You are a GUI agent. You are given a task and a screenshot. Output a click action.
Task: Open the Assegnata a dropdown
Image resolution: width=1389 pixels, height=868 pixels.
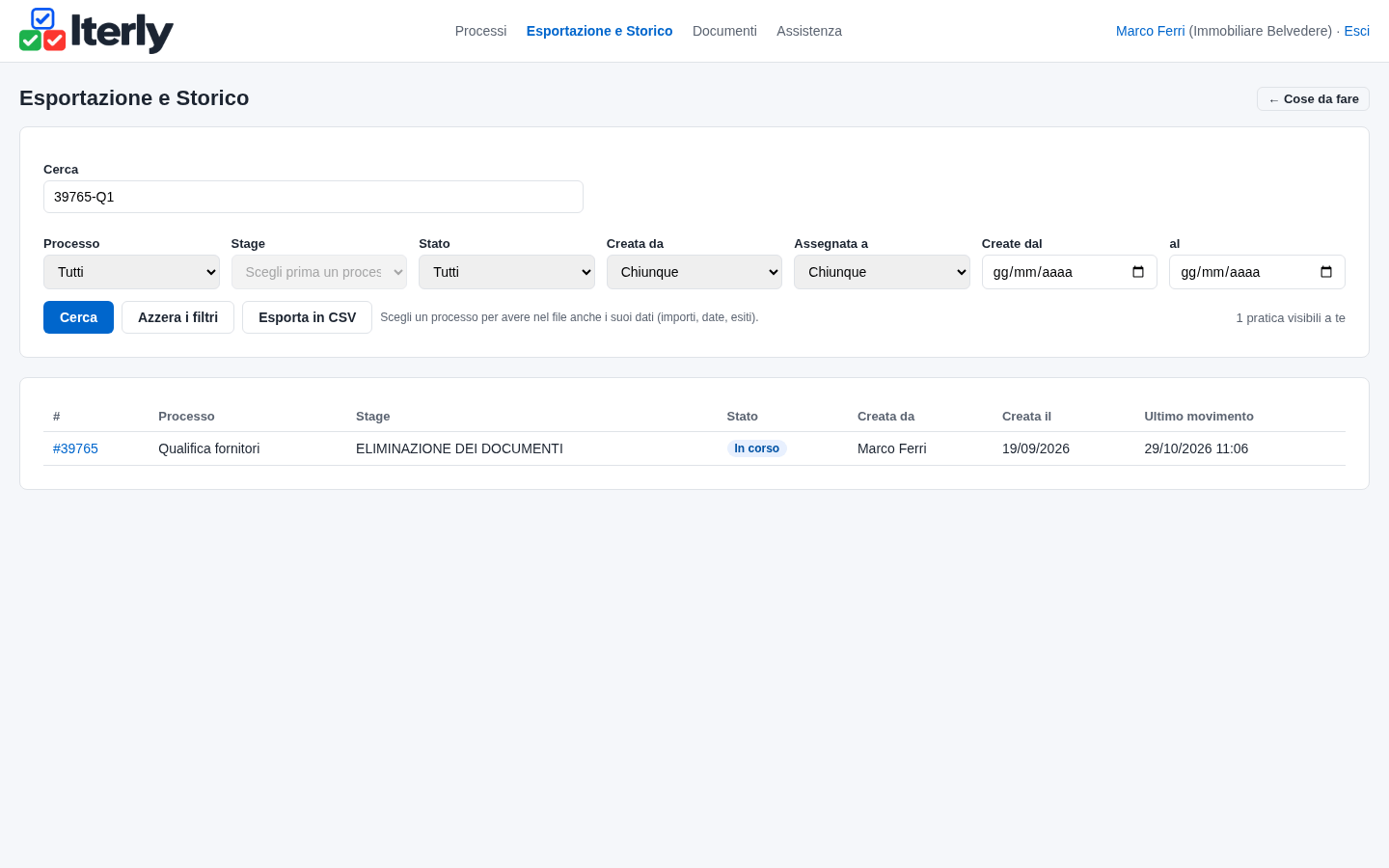882,272
